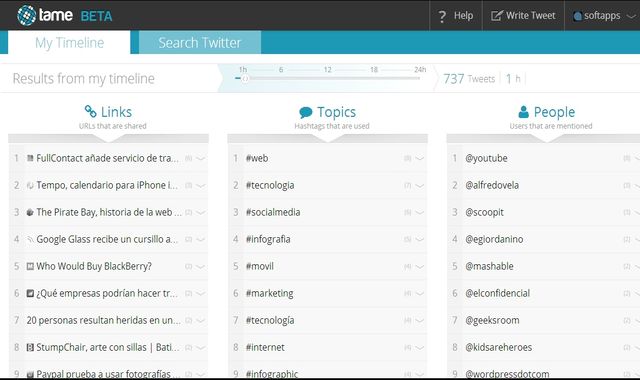Viewport: 640px width, 380px height.
Task: Click favicon beside The Pirate Bay link
Action: [x=30, y=212]
